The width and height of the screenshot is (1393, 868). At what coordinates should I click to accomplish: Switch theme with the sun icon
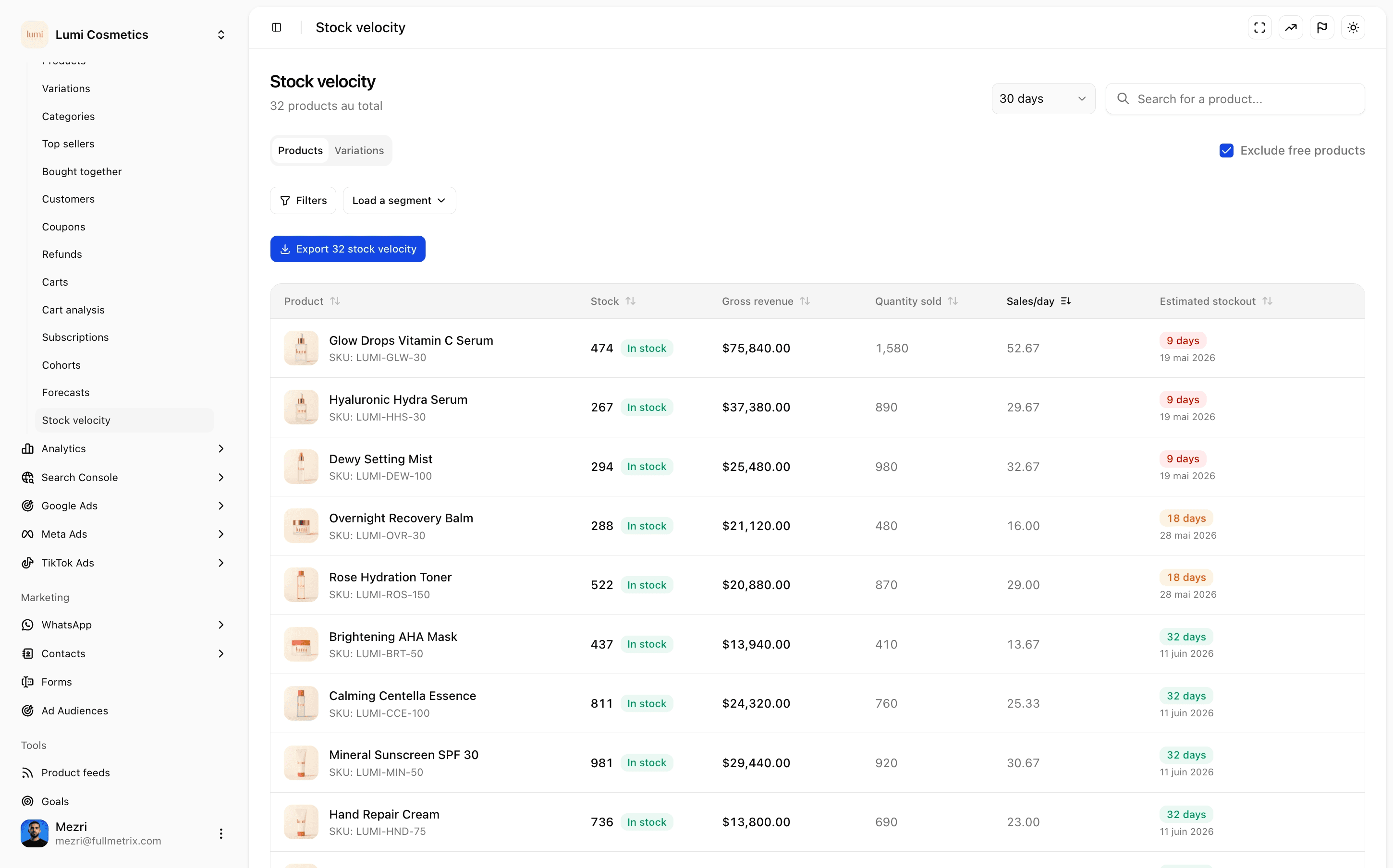coord(1353,27)
